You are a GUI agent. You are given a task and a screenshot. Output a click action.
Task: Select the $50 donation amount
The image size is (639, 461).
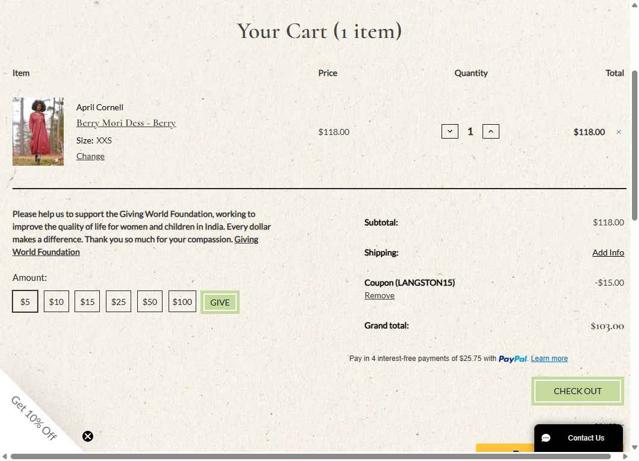[150, 302]
